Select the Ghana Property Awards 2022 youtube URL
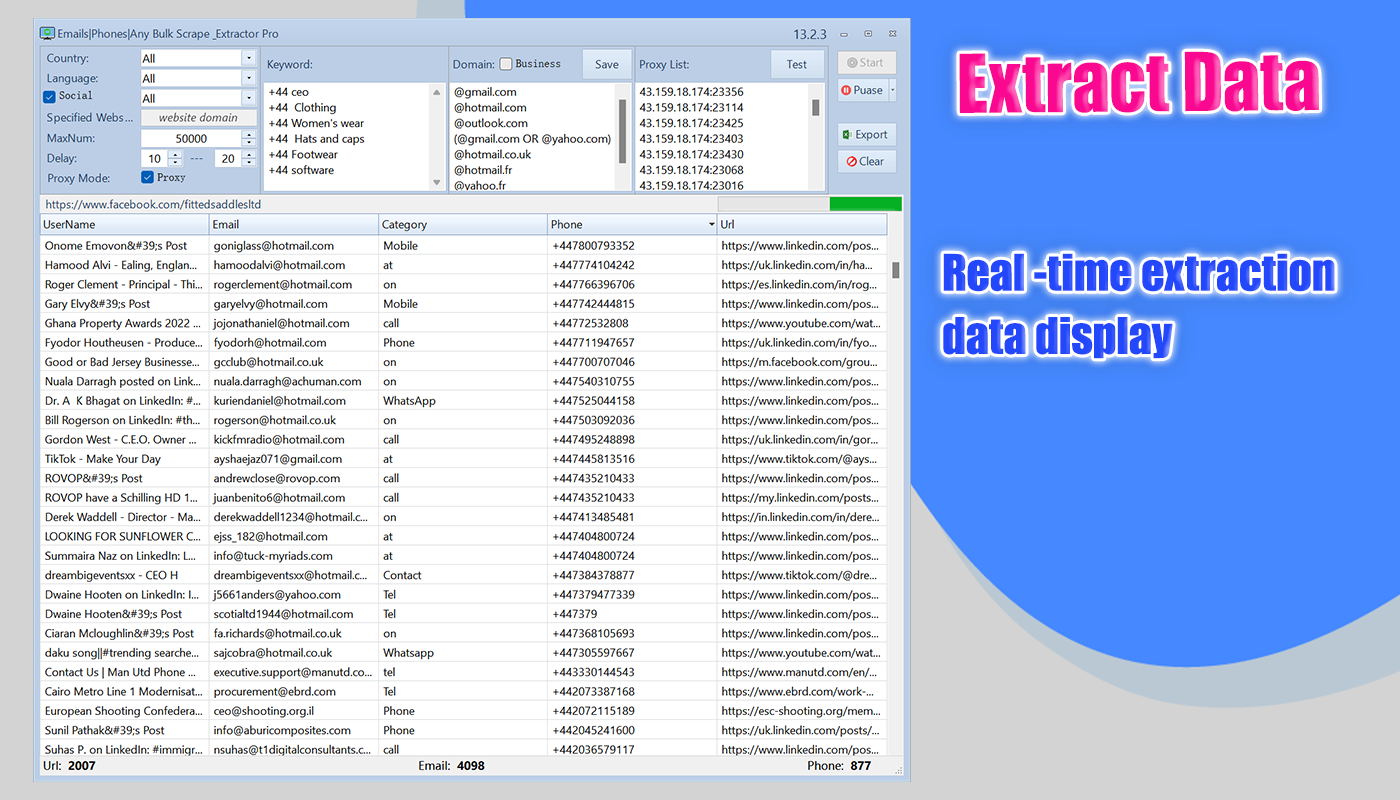This screenshot has width=1400, height=800. (801, 323)
